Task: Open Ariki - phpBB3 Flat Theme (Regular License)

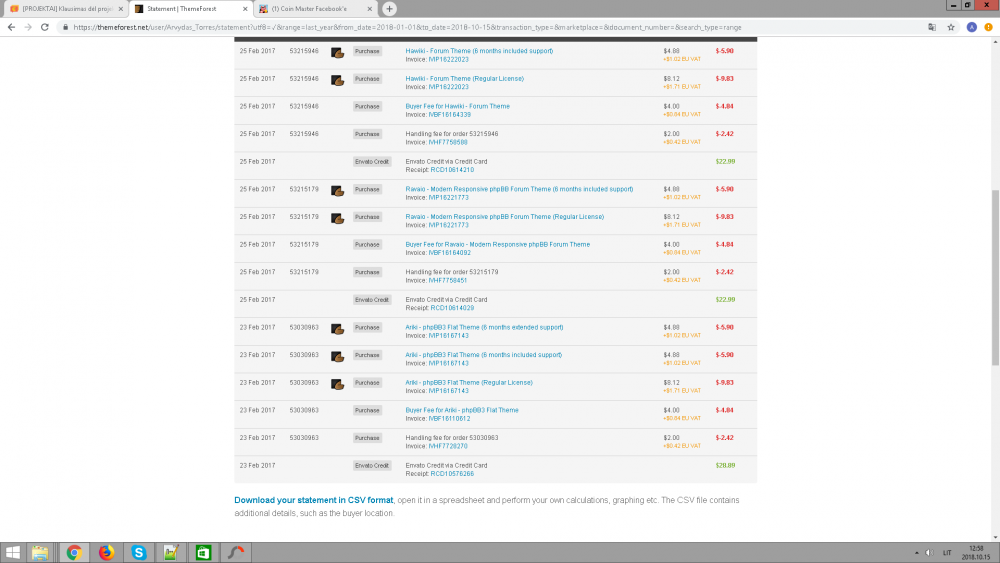Action: 468,382
